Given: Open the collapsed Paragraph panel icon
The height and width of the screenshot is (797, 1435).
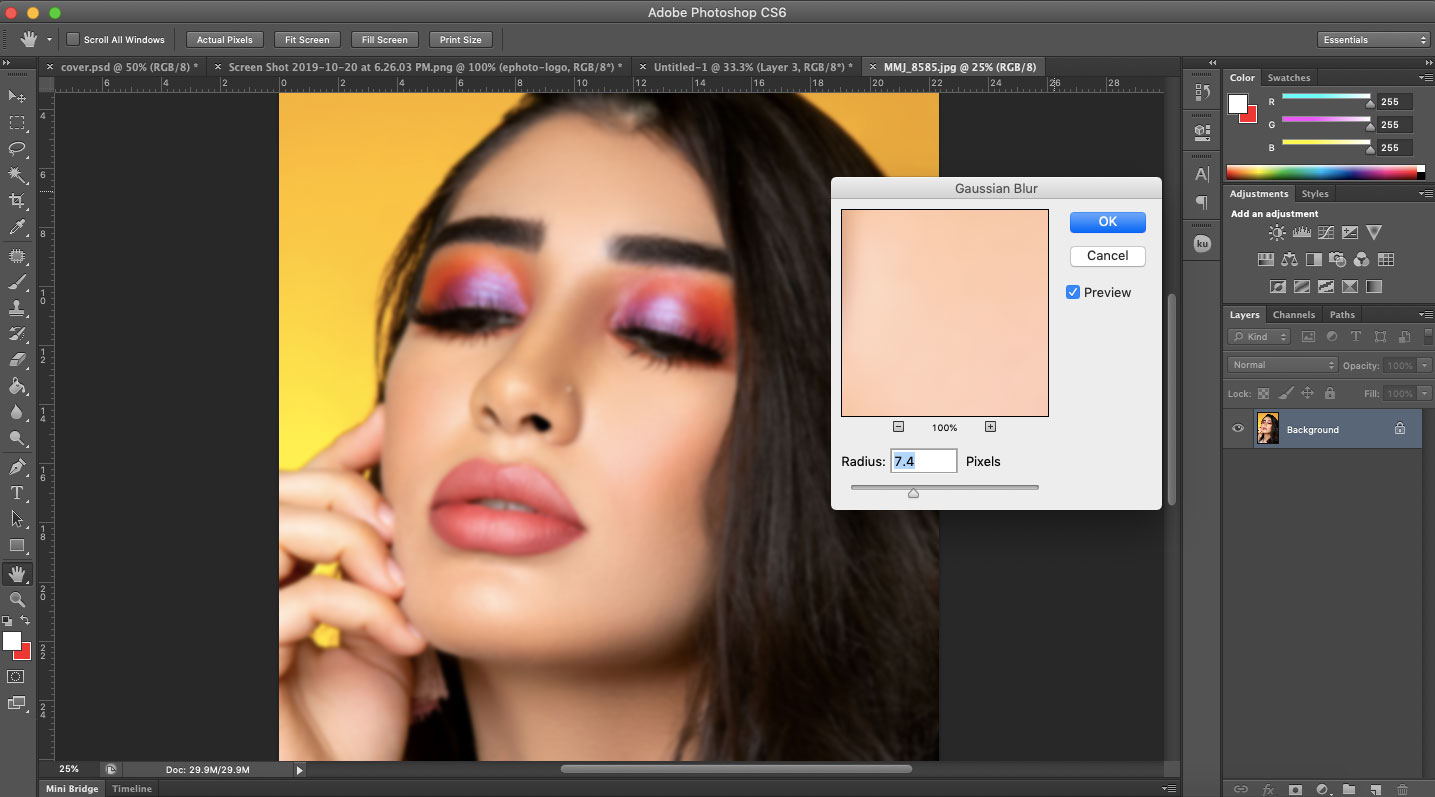Looking at the screenshot, I should point(1202,202).
